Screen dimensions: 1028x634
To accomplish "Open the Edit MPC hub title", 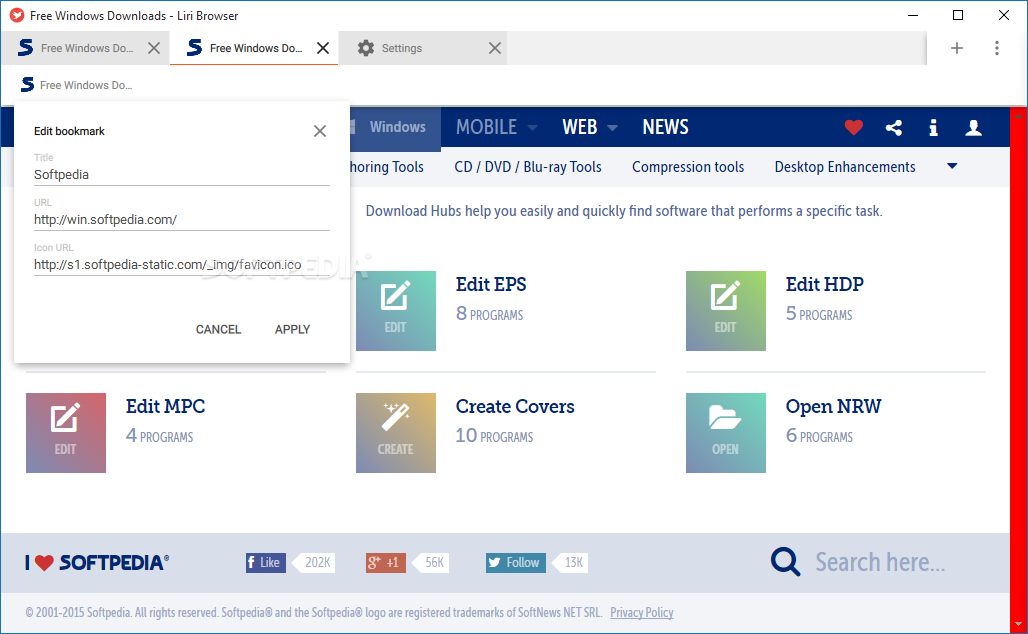I will 165,406.
